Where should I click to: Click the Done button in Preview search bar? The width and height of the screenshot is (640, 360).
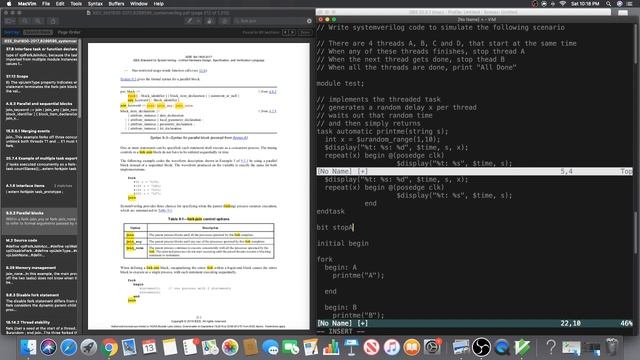[305, 32]
